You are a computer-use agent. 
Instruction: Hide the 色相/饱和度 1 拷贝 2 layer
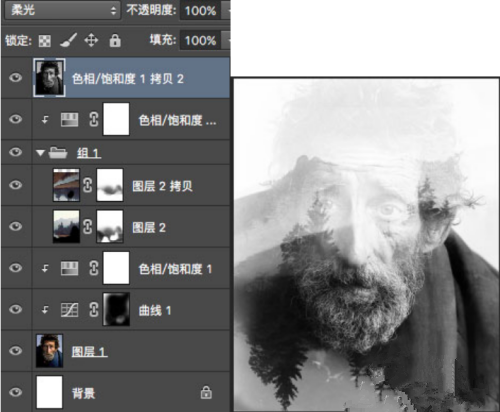[16, 78]
